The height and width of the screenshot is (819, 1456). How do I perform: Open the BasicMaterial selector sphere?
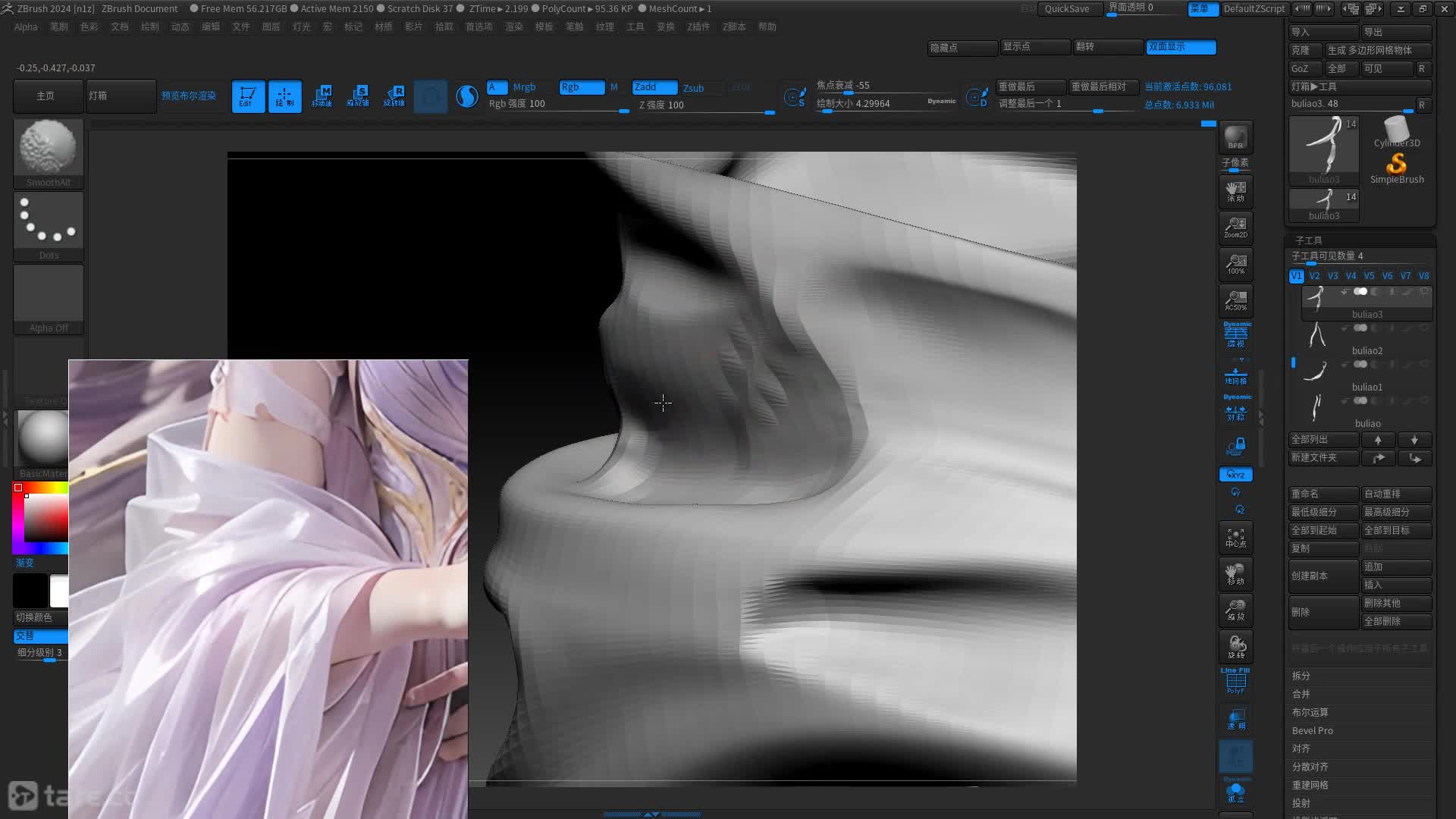tap(42, 438)
